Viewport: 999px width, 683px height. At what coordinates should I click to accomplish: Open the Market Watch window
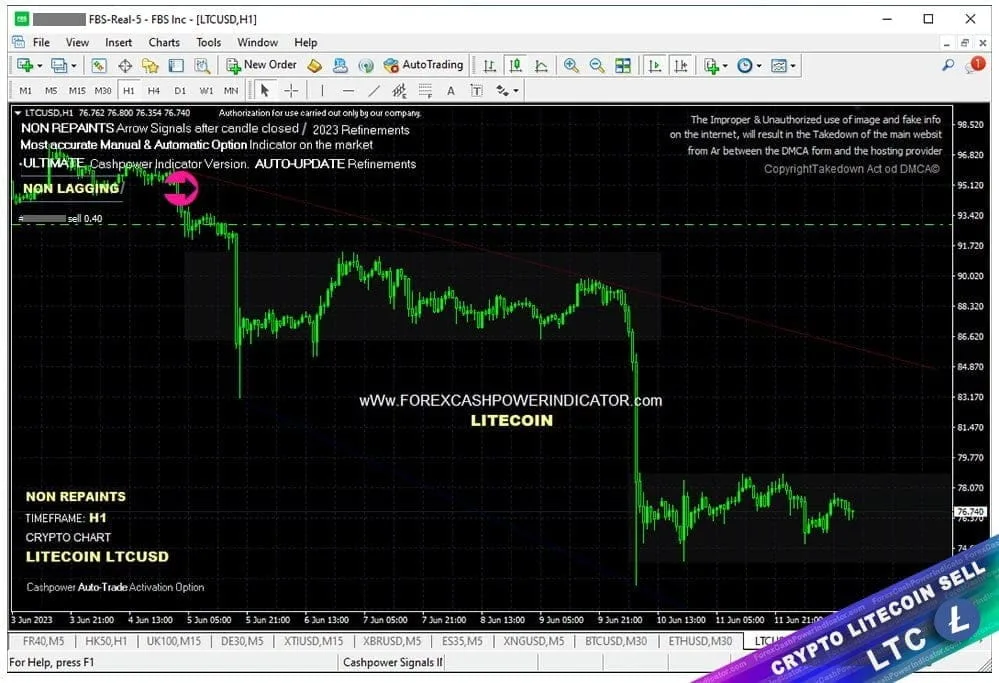pyautogui.click(x=99, y=65)
